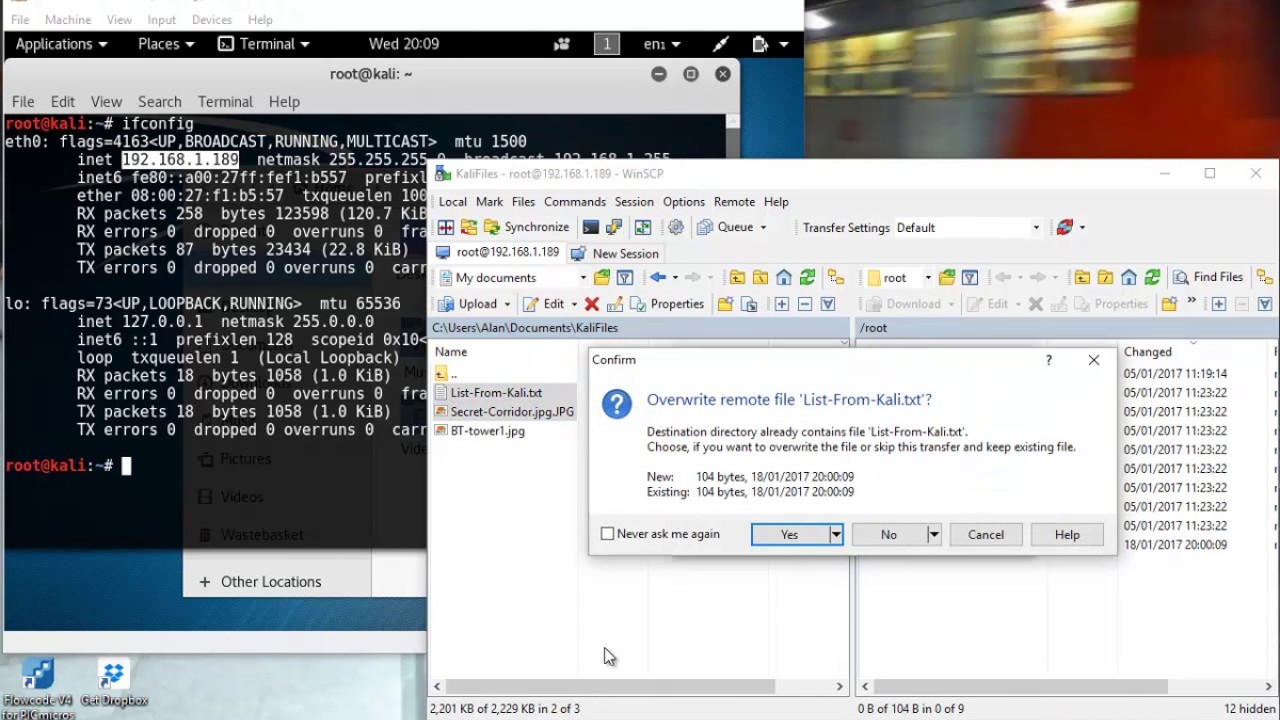Open the Kali Applications menu dropdown
Image resolution: width=1280 pixels, height=720 pixels.
[x=61, y=44]
